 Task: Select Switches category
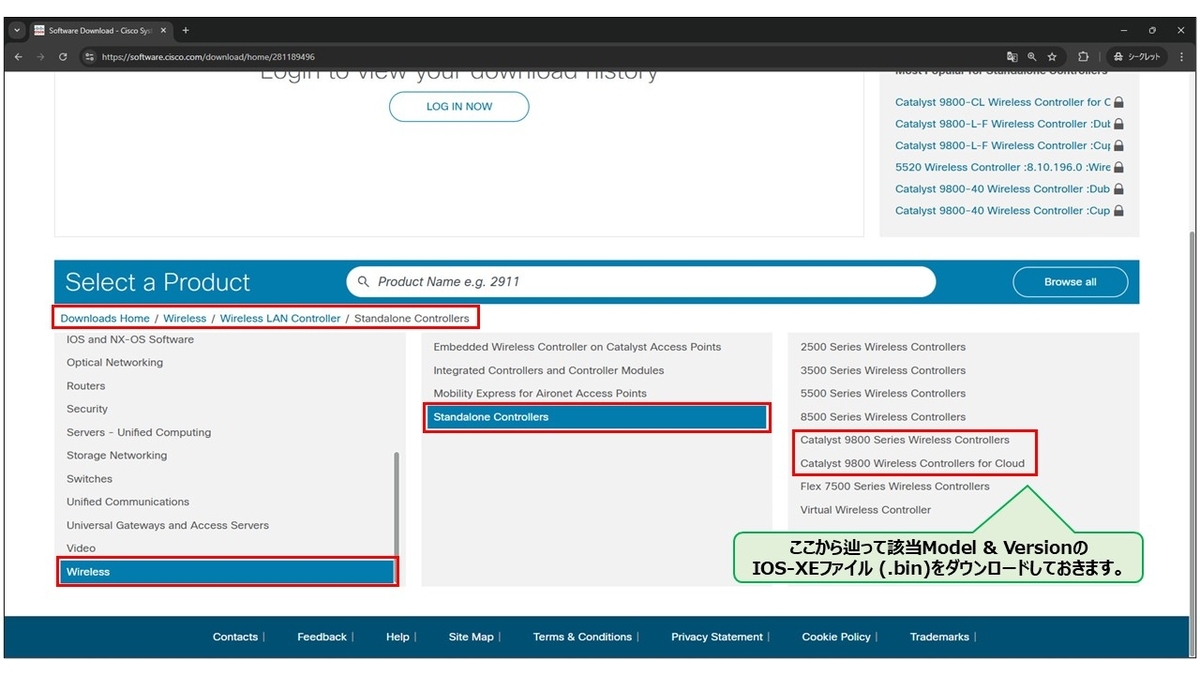[x=89, y=479]
